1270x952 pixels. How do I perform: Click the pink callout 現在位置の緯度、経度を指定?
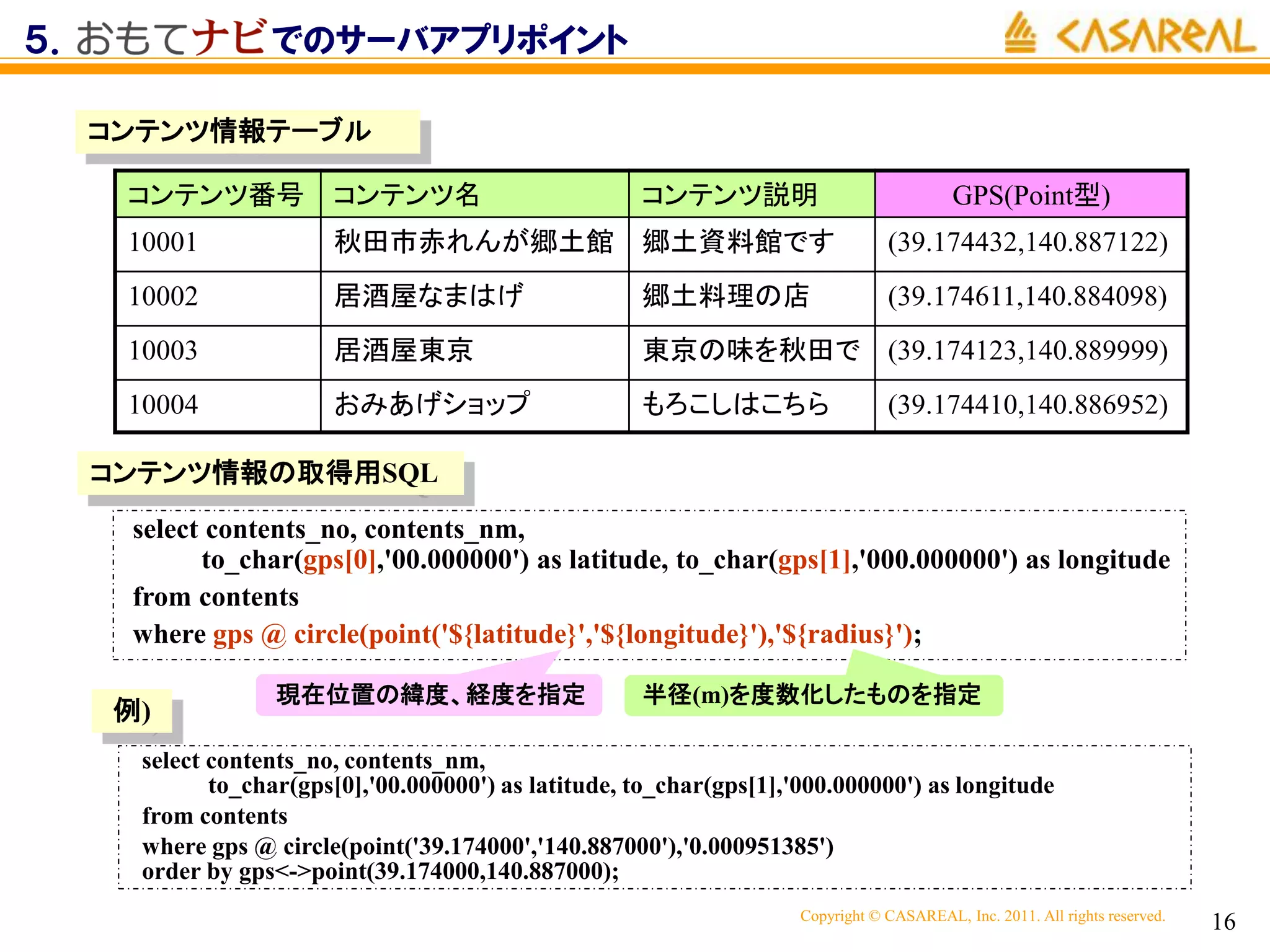pos(429,695)
